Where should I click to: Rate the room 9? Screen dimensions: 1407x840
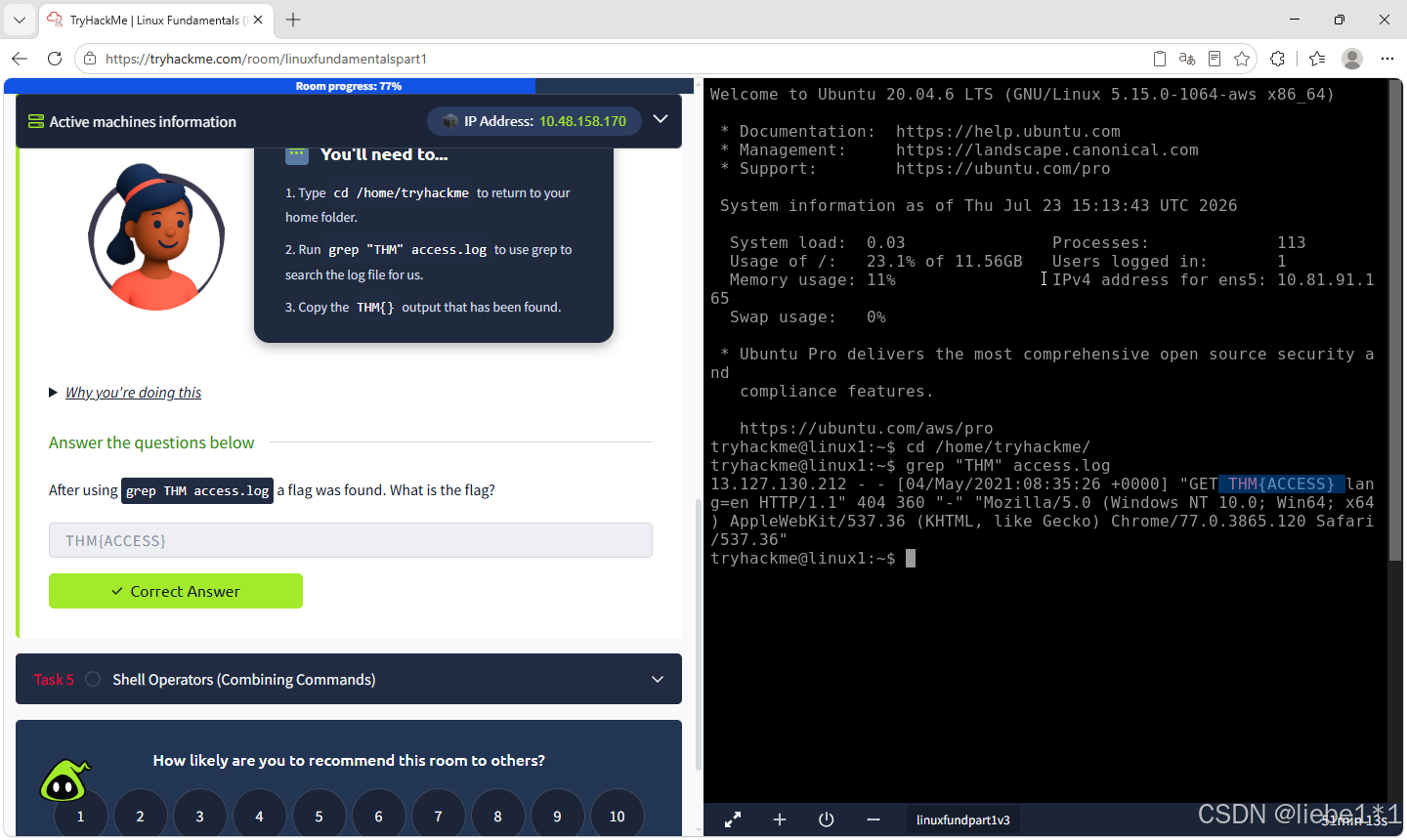click(557, 816)
